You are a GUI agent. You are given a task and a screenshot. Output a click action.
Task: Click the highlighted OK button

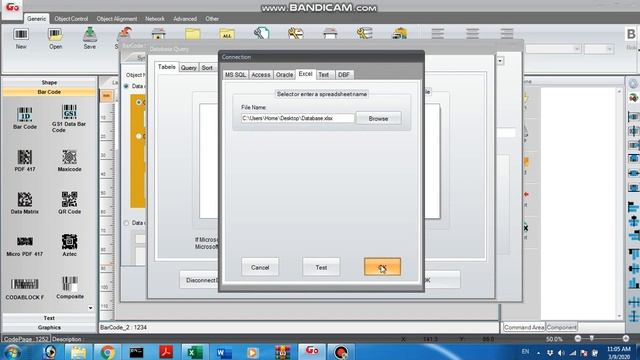coord(382,267)
